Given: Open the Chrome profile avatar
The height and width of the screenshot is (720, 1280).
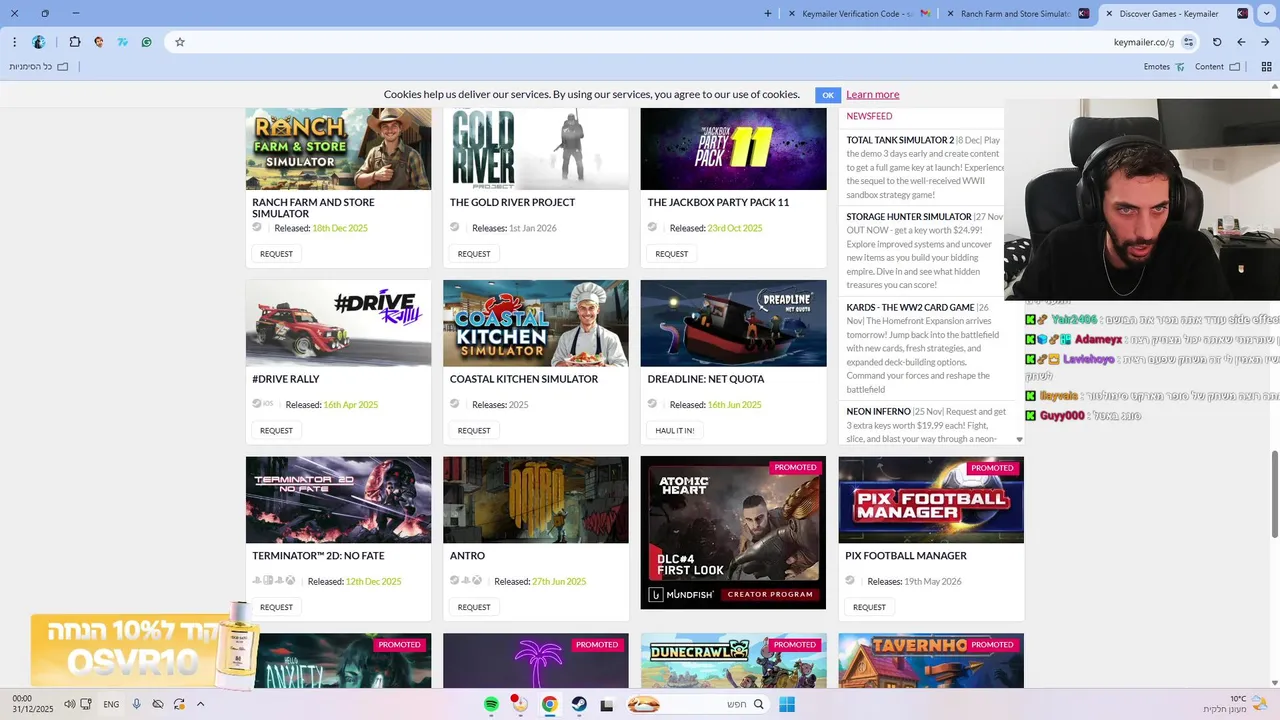Looking at the screenshot, I should [39, 42].
